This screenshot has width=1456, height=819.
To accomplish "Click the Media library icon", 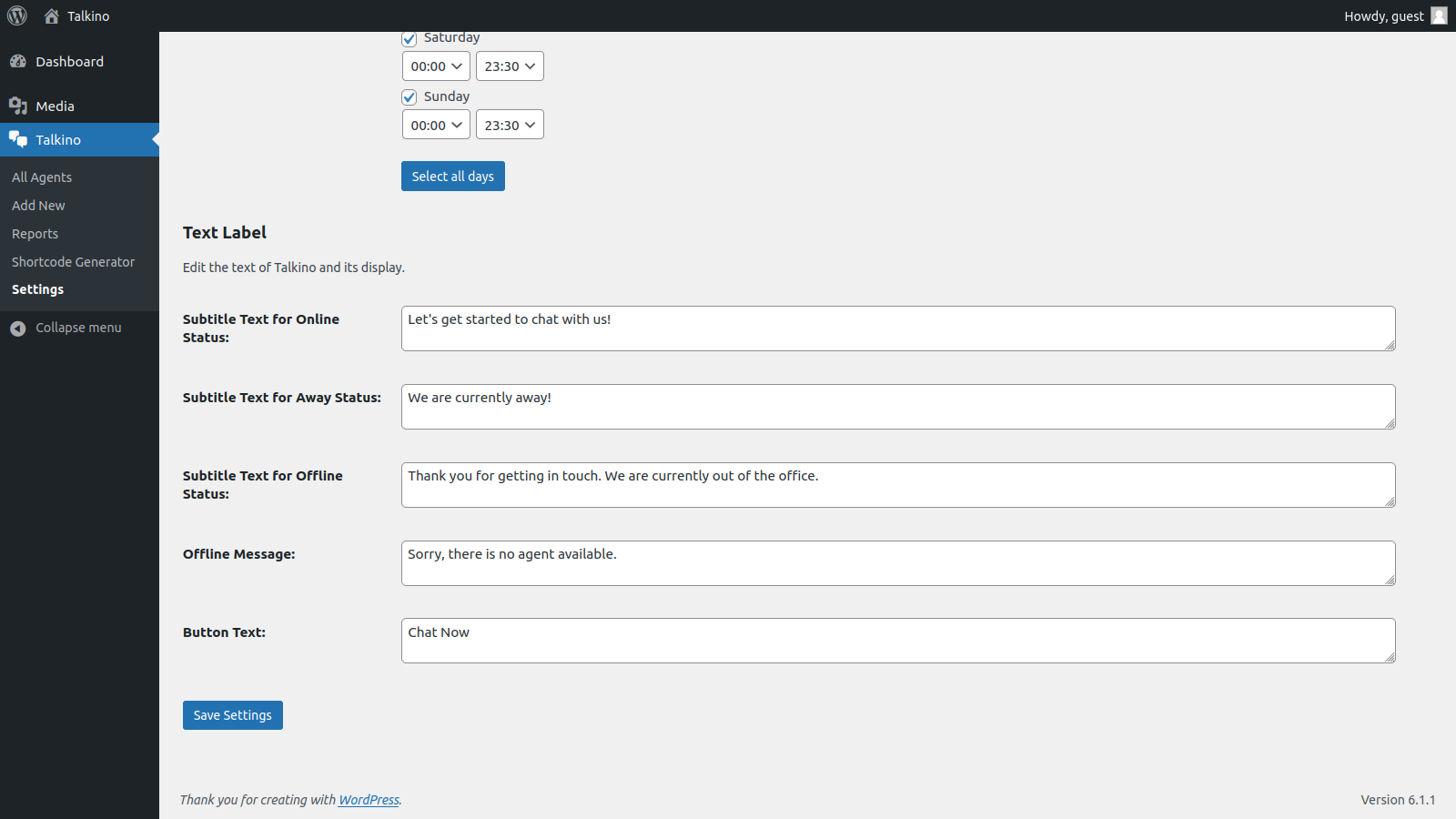I will (x=18, y=106).
